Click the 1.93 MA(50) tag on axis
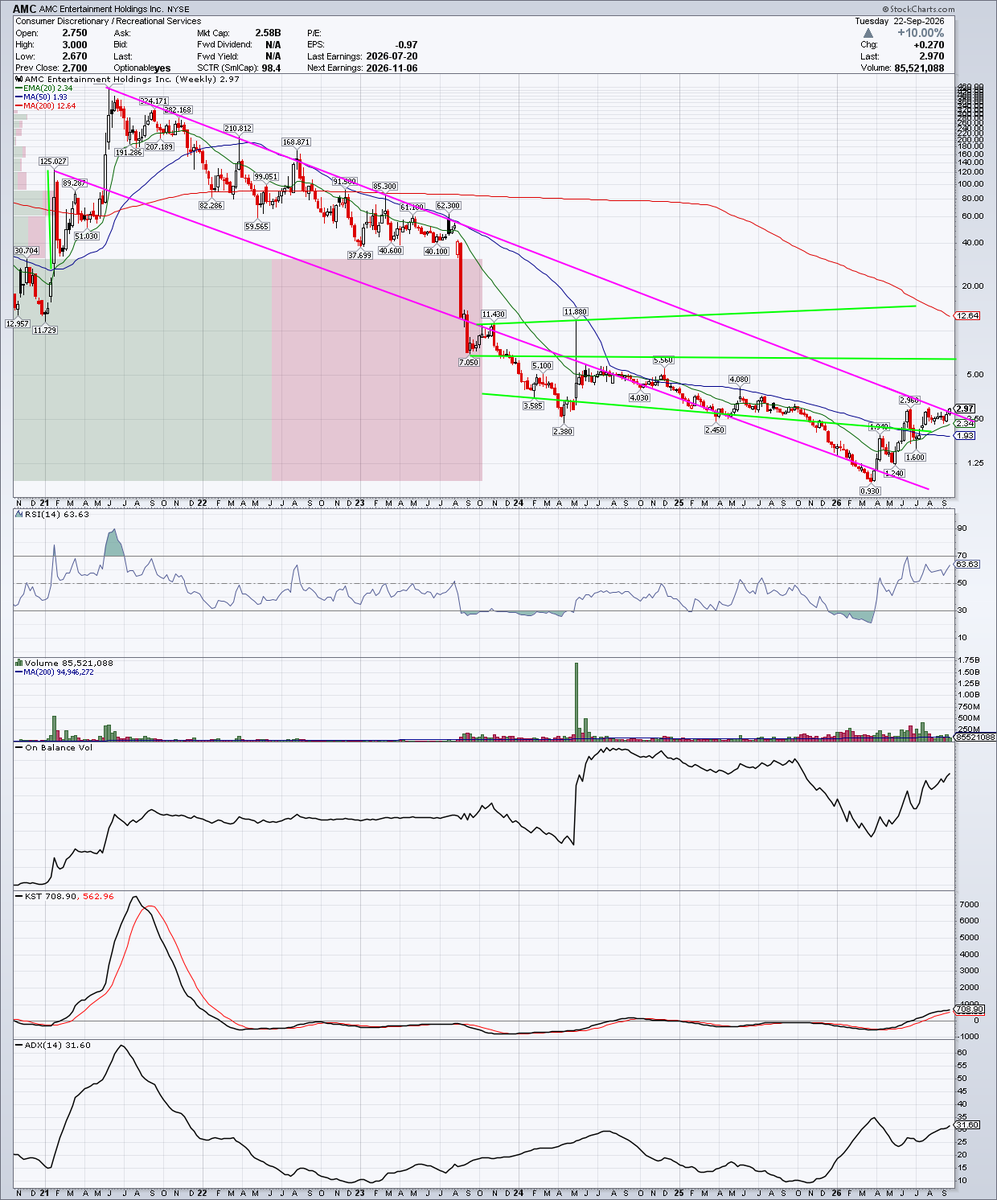This screenshot has height=1200, width=997. click(x=965, y=436)
